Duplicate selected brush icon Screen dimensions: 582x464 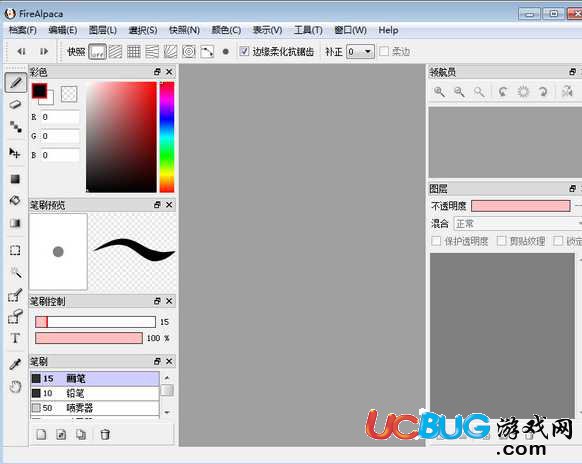point(81,434)
